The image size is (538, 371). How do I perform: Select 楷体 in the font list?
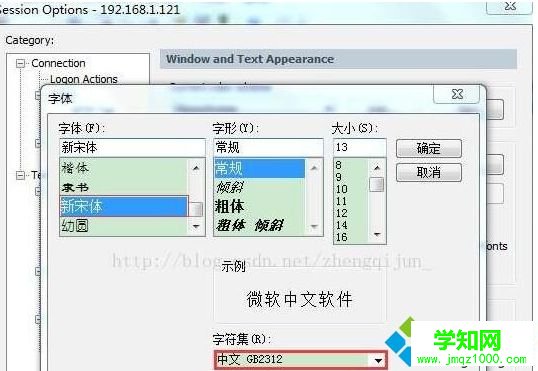pos(124,168)
